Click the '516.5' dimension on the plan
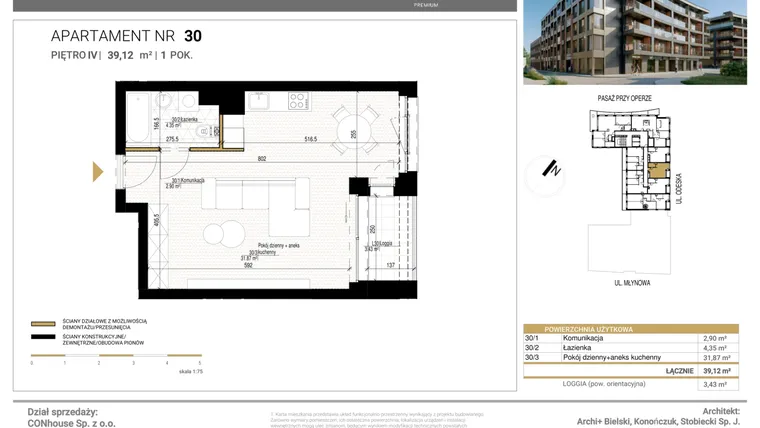The height and width of the screenshot is (428, 760). pyautogui.click(x=311, y=139)
